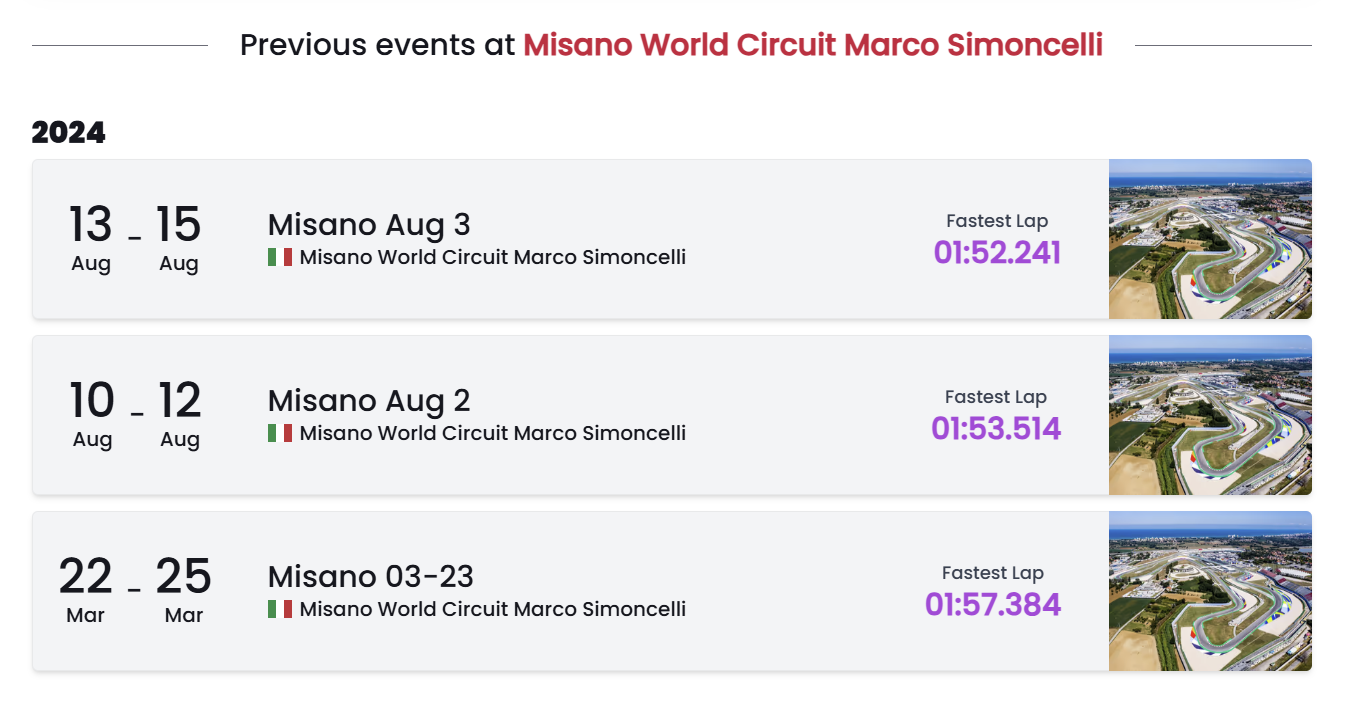1346x702 pixels.
Task: Select the 10 Aug start date
Action: [92, 414]
